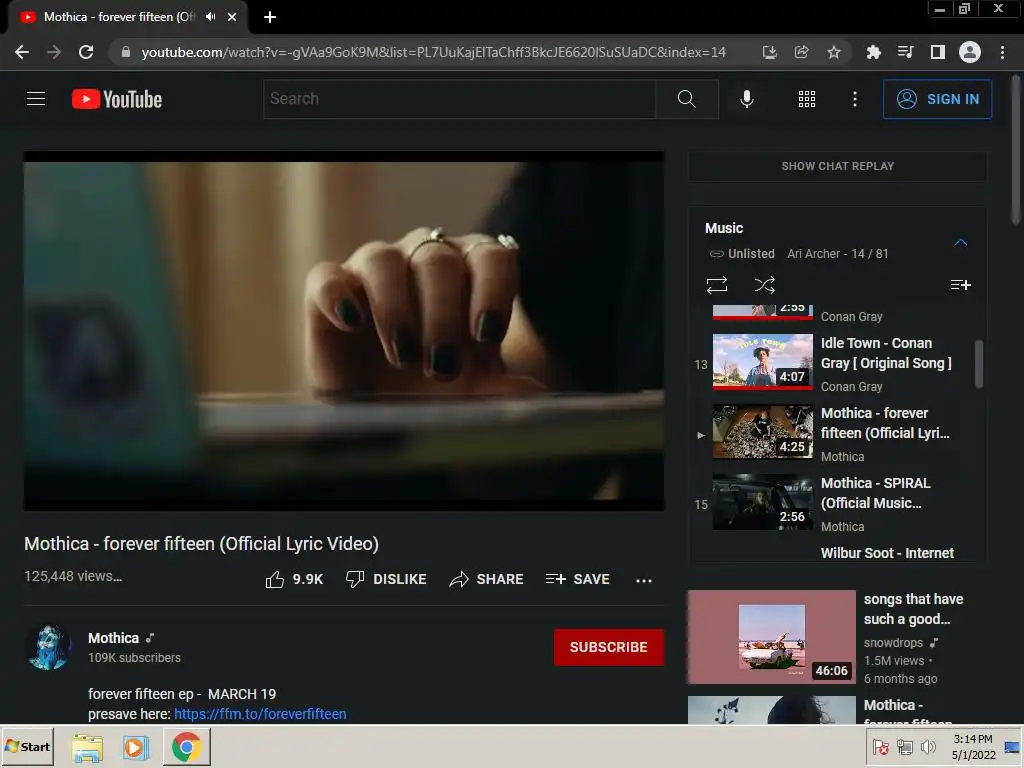Click SHOW CHAT REPLAY

(x=837, y=166)
